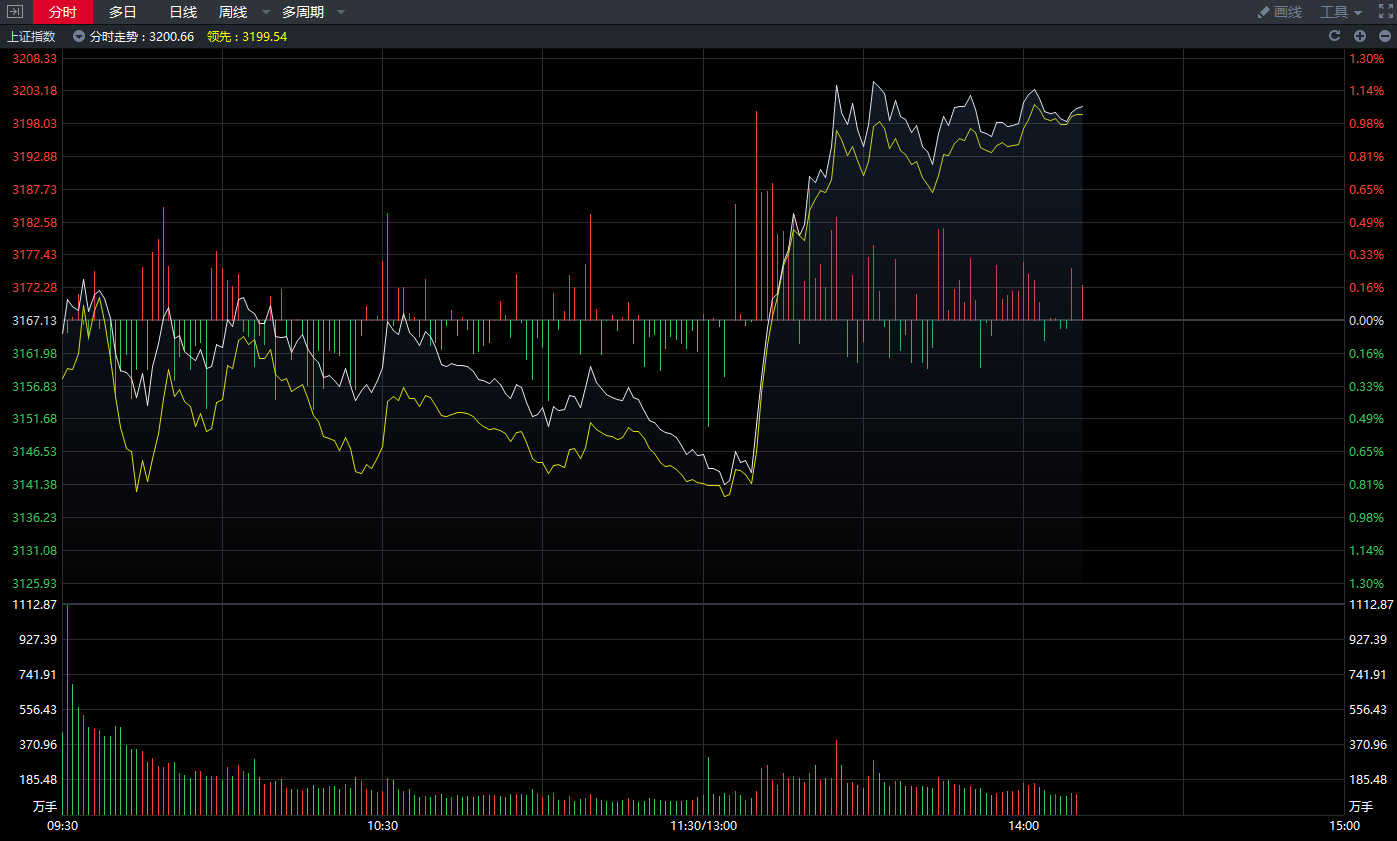Open the 日线 daily chart tab

pyautogui.click(x=183, y=12)
